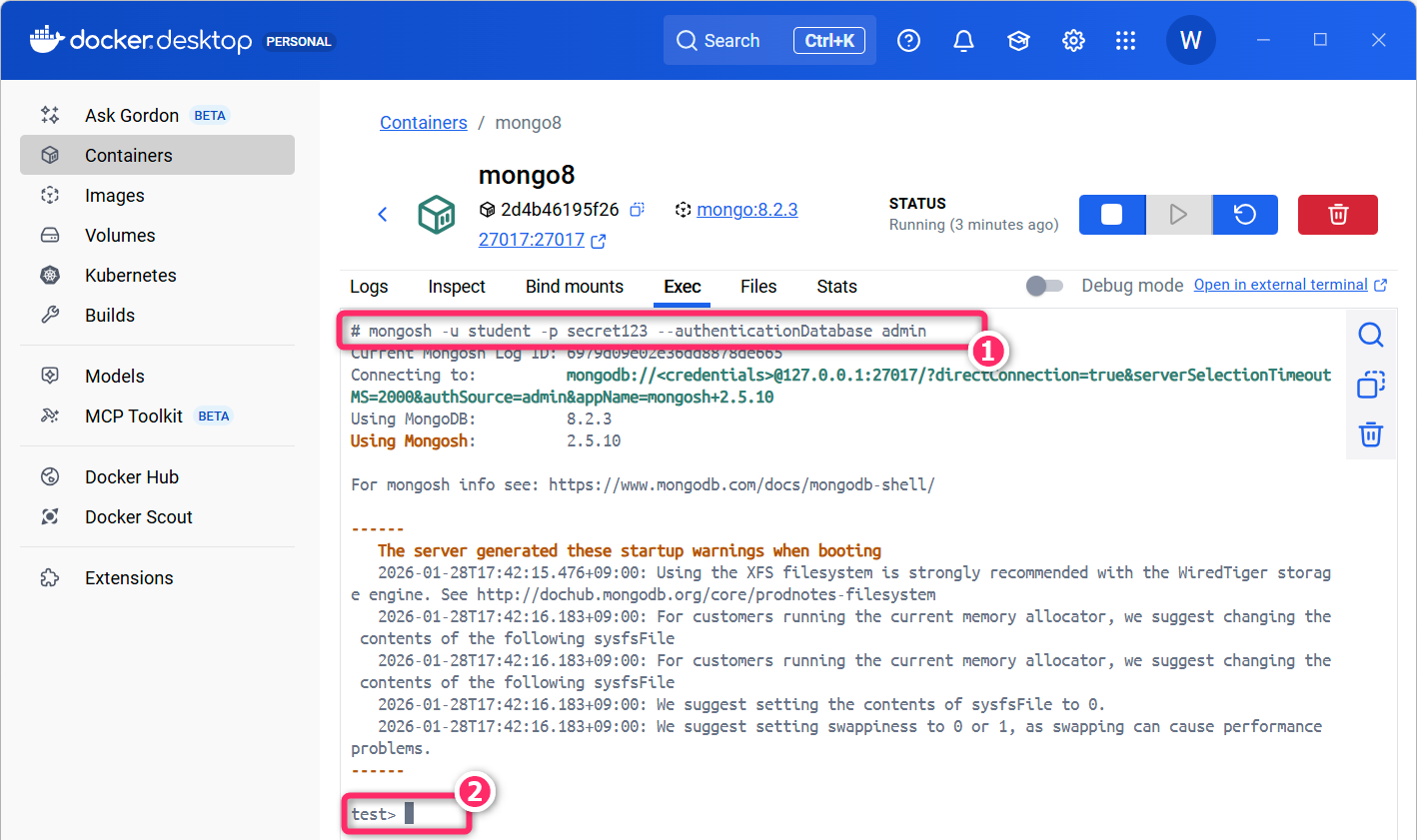This screenshot has width=1417, height=840.
Task: Open Images in the sidebar
Action: click(x=115, y=196)
